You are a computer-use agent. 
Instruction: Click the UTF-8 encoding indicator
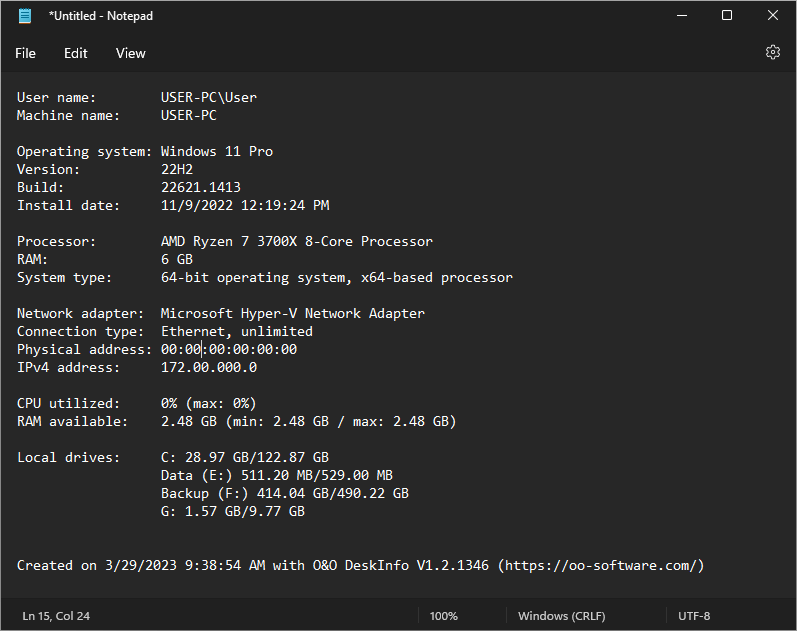point(694,616)
